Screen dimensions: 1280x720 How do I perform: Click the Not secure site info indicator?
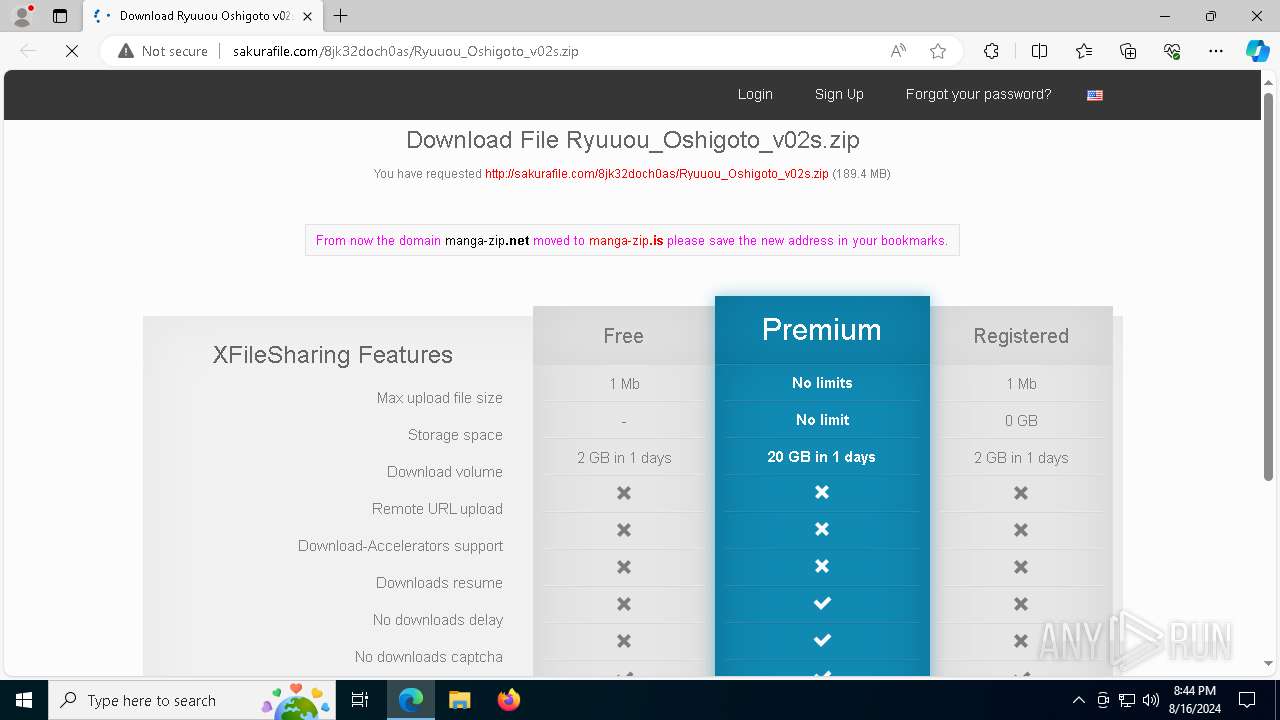coord(163,51)
